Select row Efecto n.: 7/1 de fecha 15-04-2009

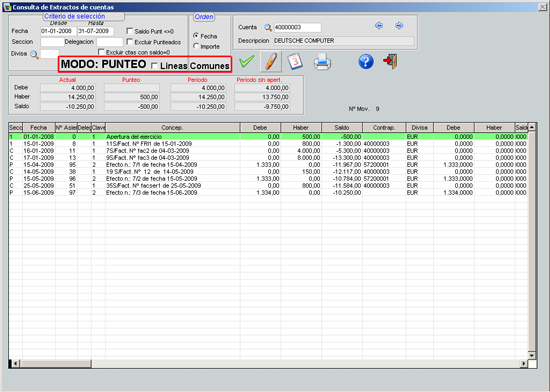268,164
